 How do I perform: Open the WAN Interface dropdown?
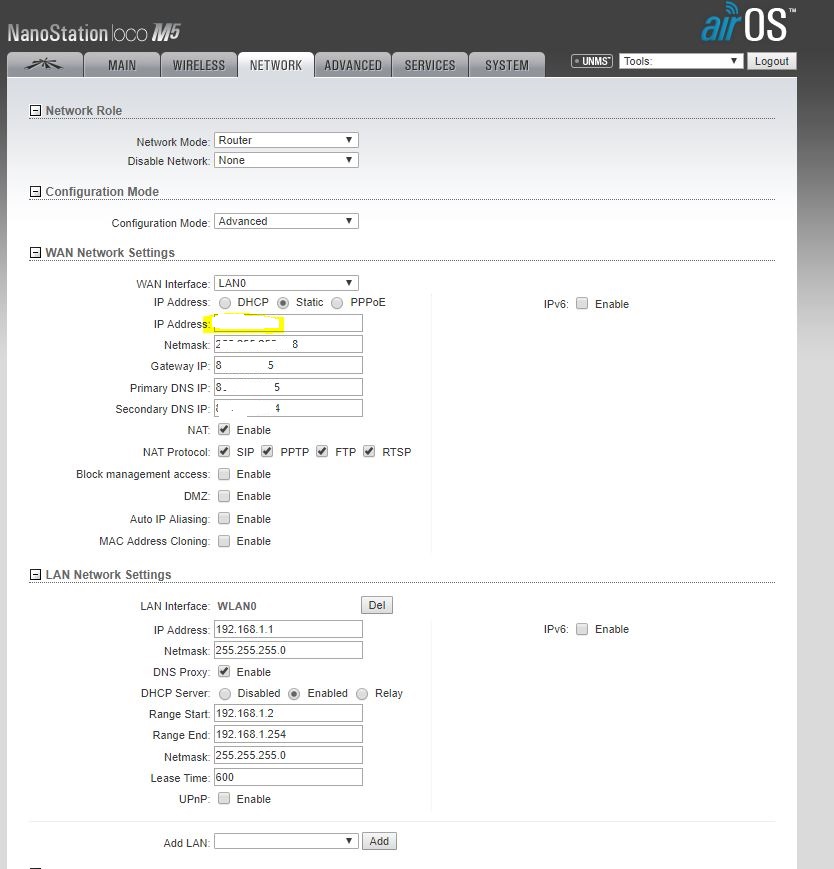[x=286, y=283]
